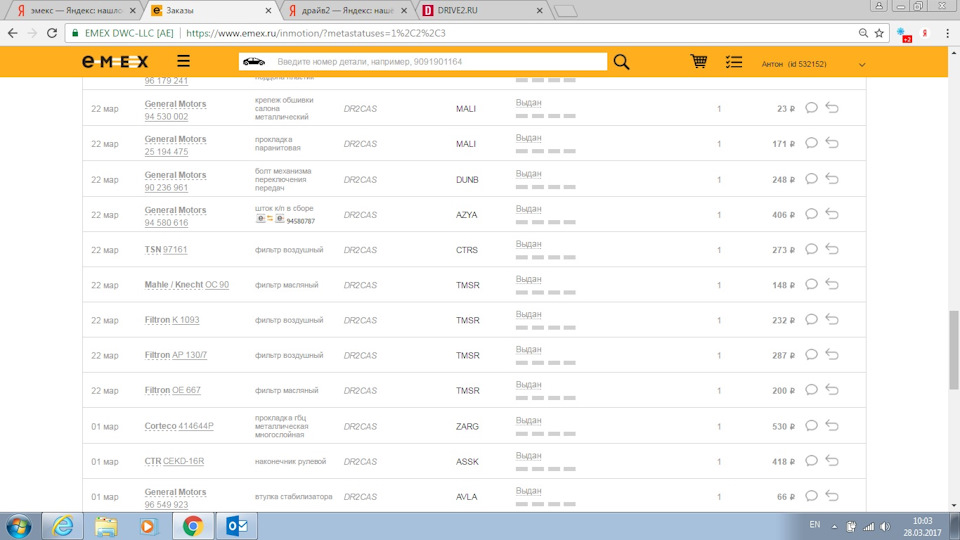Image resolution: width=960 pixels, height=540 pixels.
Task: Open Outlook from taskbar
Action: tap(237, 527)
